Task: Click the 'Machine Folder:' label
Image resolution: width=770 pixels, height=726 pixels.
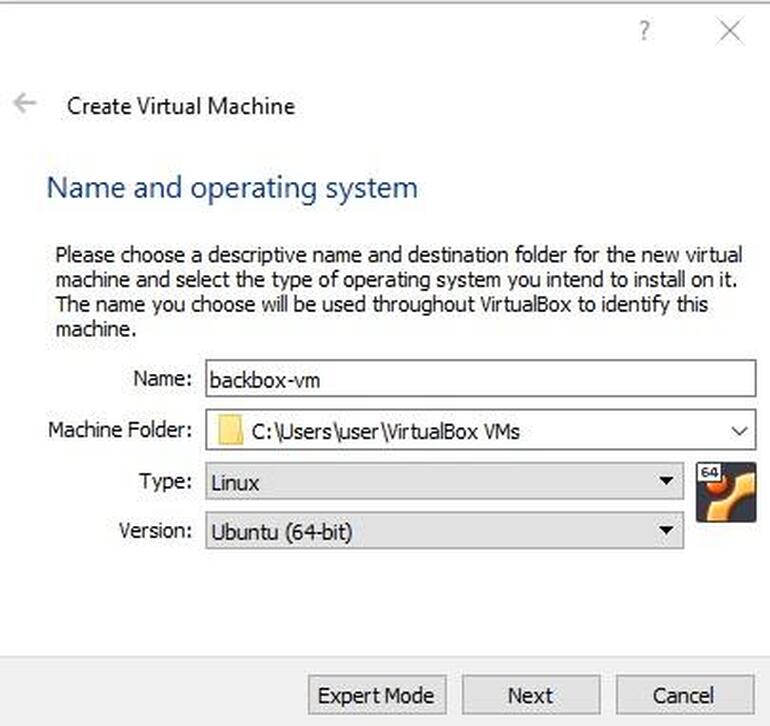Action: tap(120, 430)
